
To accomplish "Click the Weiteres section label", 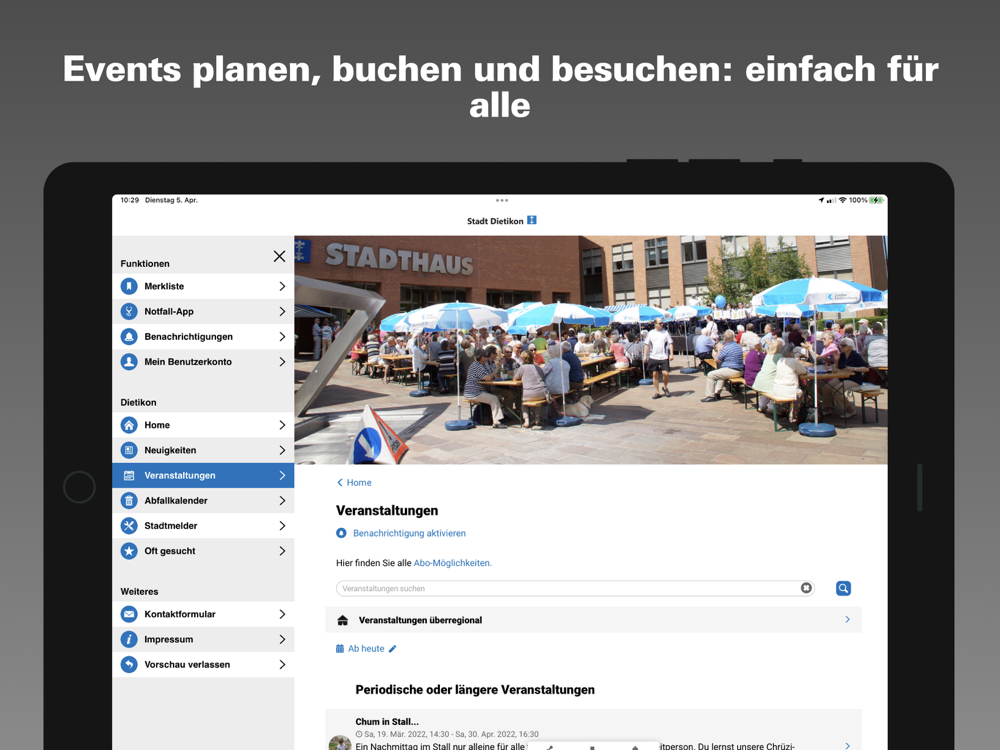I will point(139,592).
